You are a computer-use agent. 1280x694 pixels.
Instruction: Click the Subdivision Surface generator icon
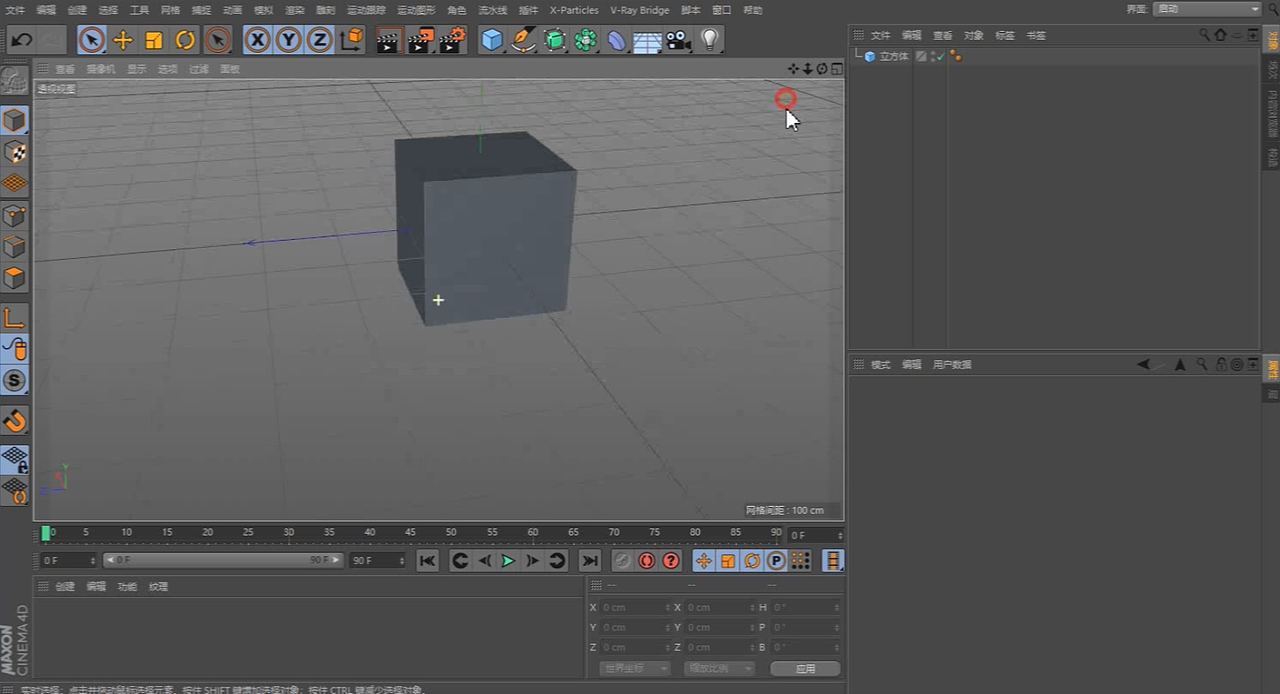(x=555, y=40)
